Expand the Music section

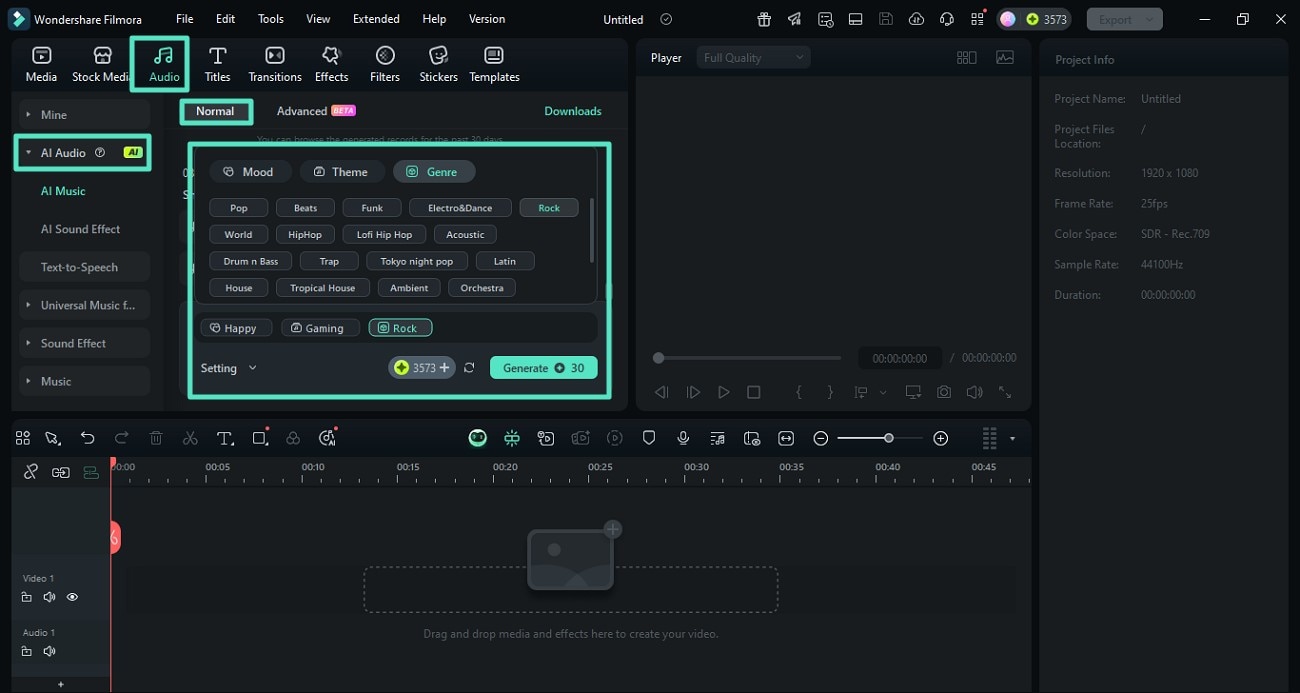point(84,381)
